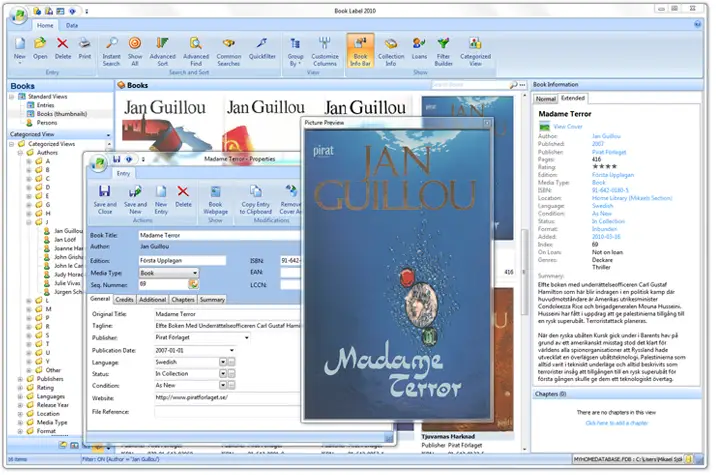
Task: Select Entries under Standard Views
Action: coord(45,105)
